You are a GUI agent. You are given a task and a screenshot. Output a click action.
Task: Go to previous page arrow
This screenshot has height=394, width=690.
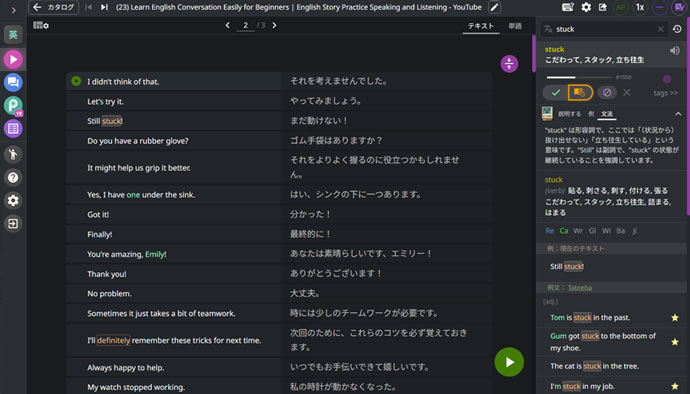pyautogui.click(x=228, y=26)
